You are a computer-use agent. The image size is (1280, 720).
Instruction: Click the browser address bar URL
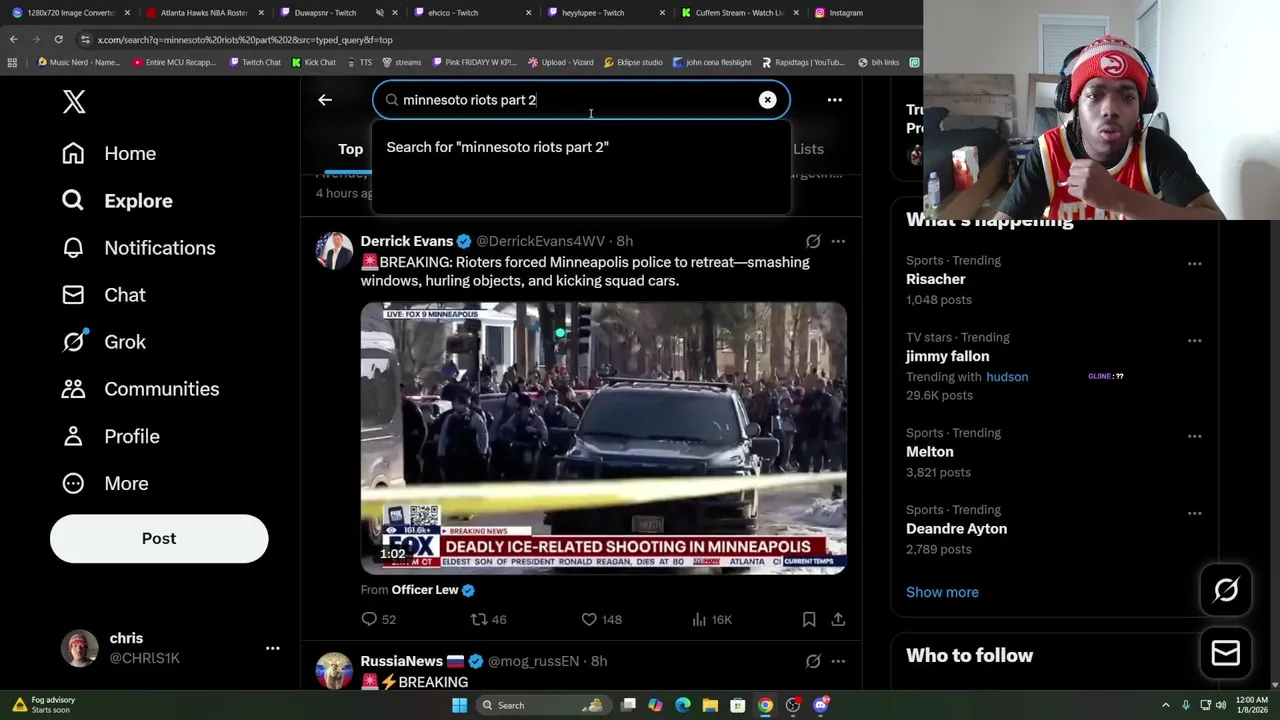point(245,40)
